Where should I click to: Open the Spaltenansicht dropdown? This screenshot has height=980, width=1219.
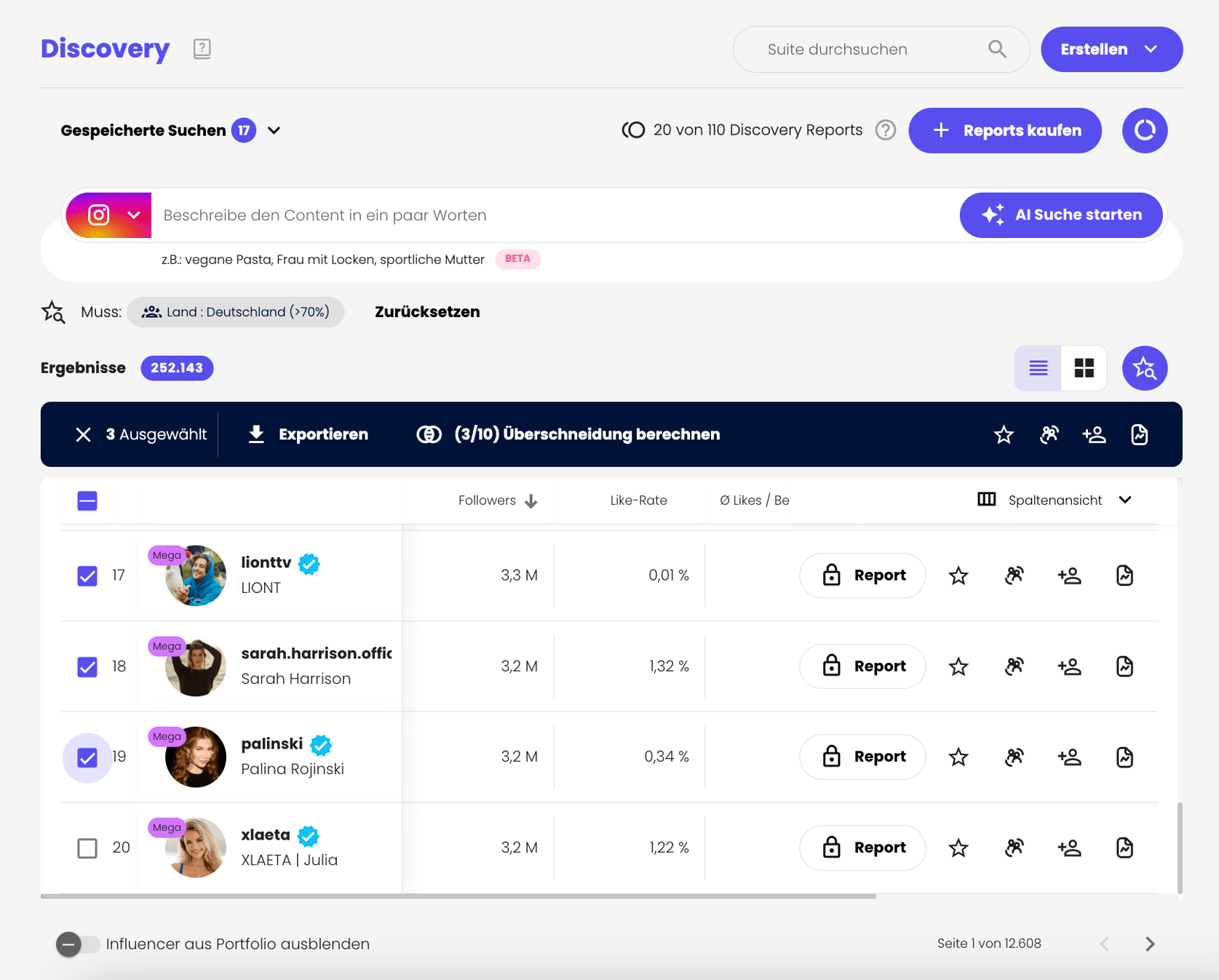point(1055,500)
